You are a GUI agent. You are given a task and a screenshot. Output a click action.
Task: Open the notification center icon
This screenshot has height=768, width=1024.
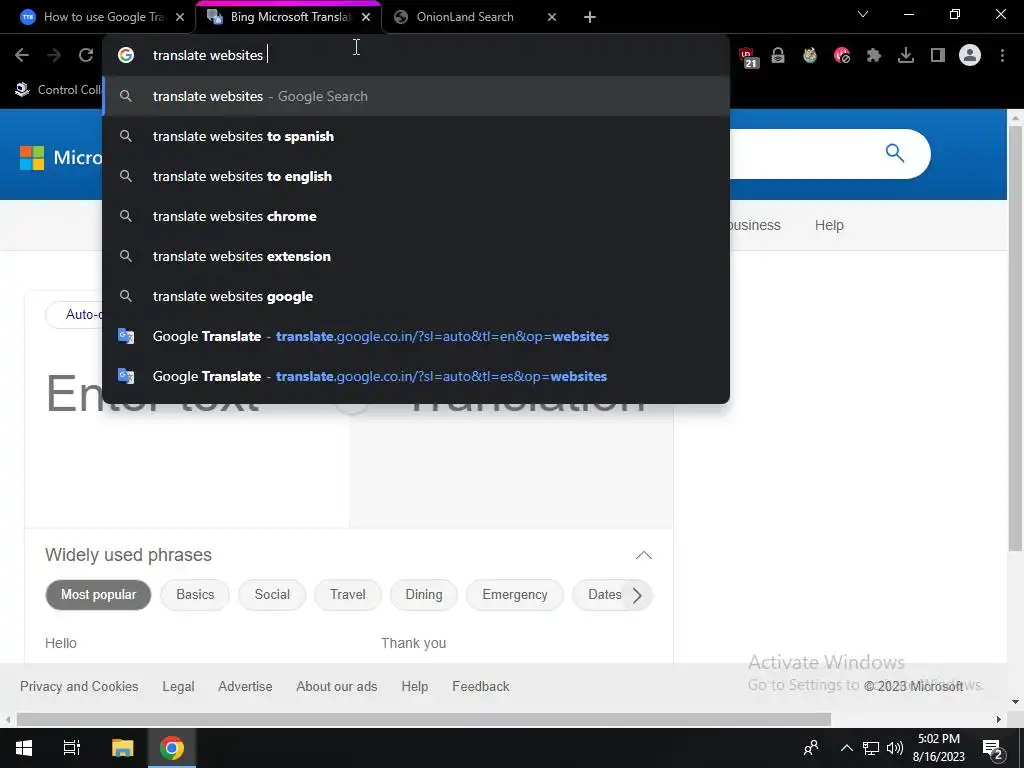pyautogui.click(x=993, y=749)
